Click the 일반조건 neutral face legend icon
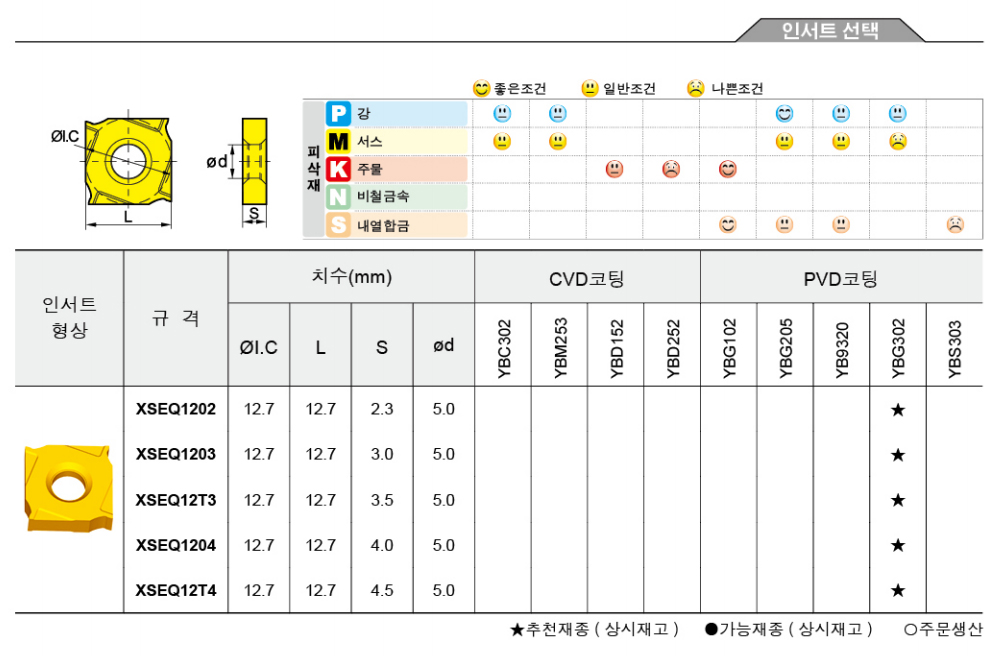 [590, 88]
